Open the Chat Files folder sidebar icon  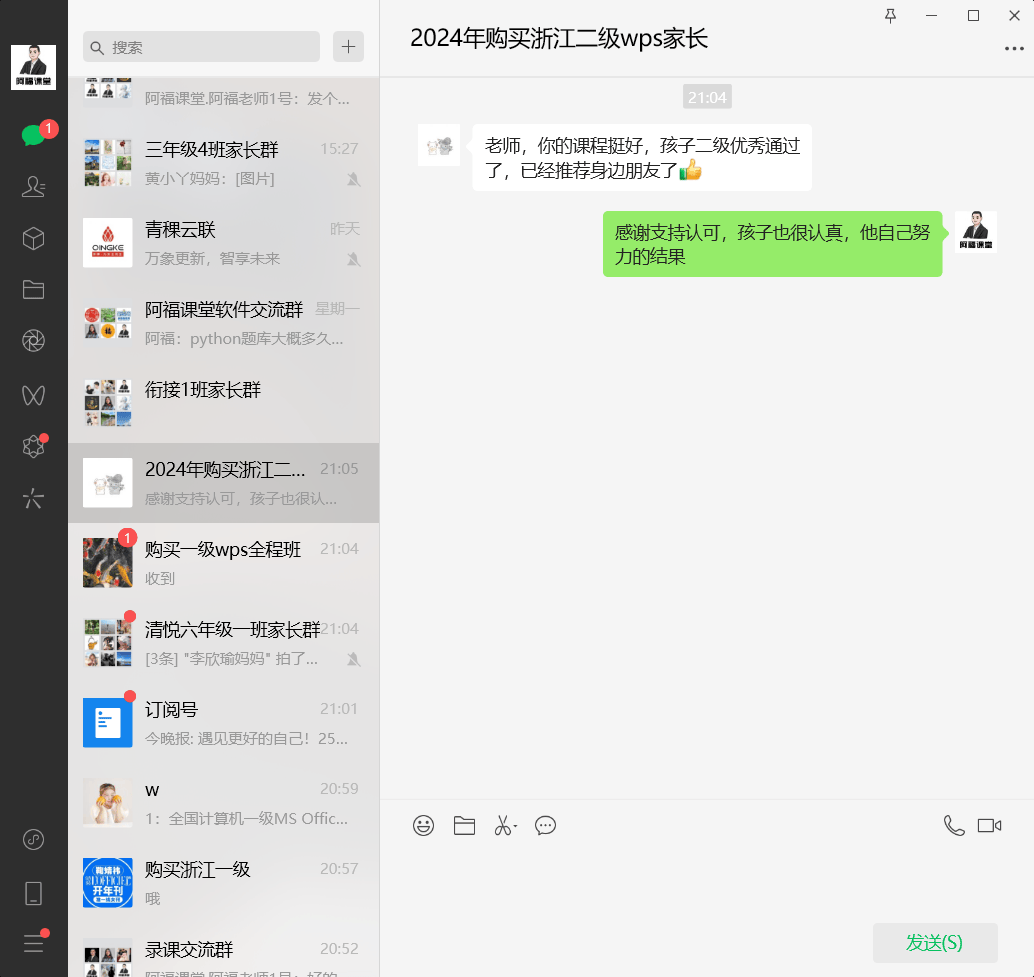pos(33,289)
